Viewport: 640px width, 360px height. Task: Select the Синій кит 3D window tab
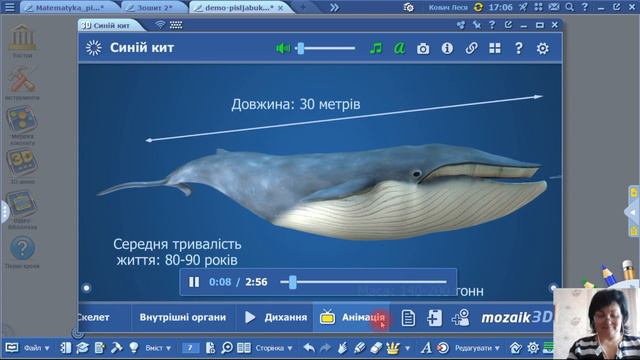(111, 25)
